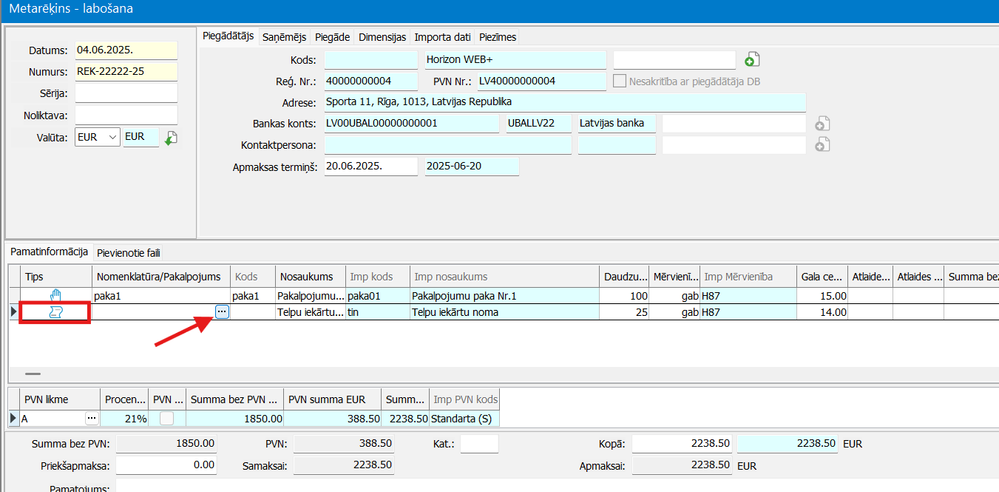
Task: Click the icon beside Kontaktpersona field
Action: tap(822, 145)
